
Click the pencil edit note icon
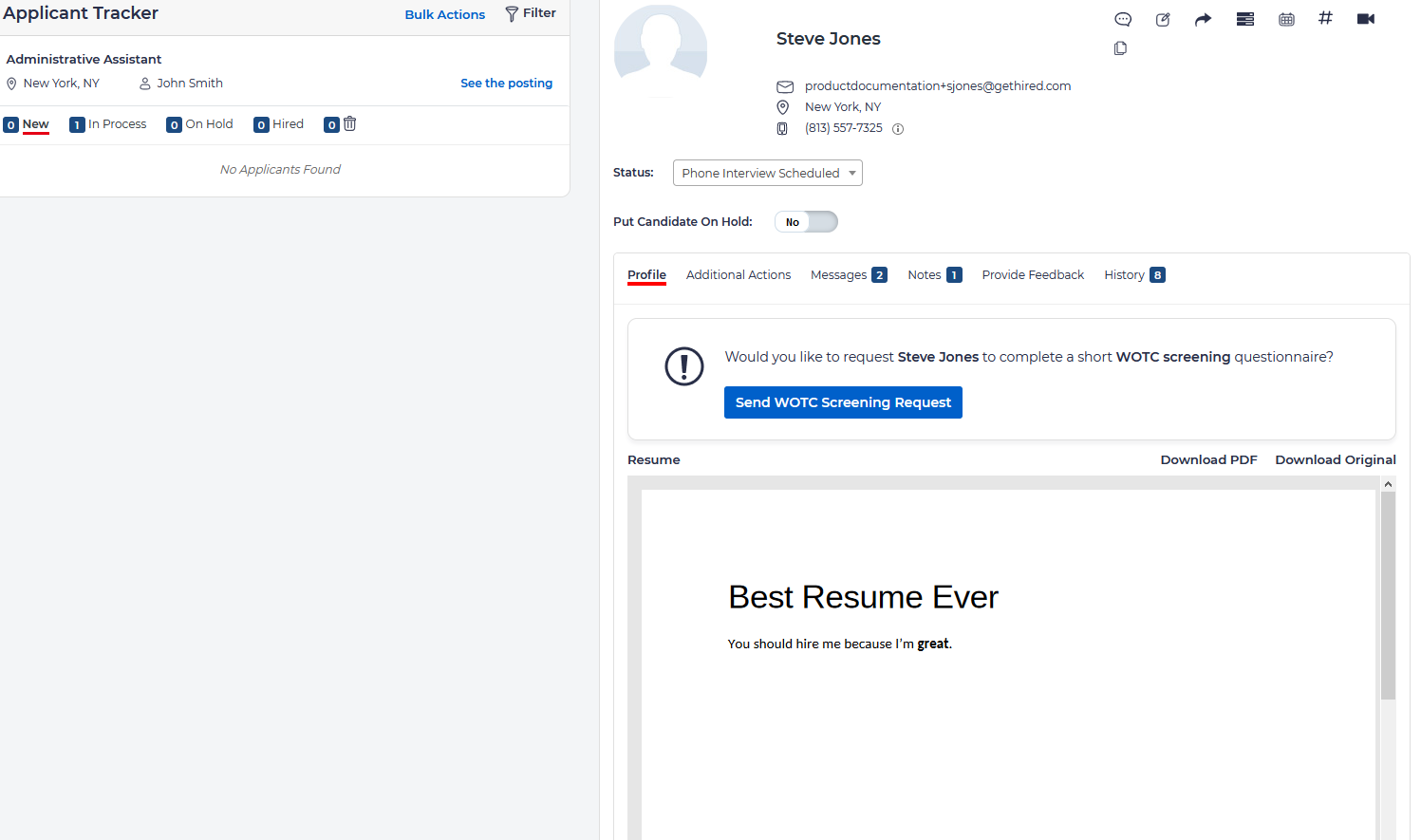pyautogui.click(x=1163, y=19)
